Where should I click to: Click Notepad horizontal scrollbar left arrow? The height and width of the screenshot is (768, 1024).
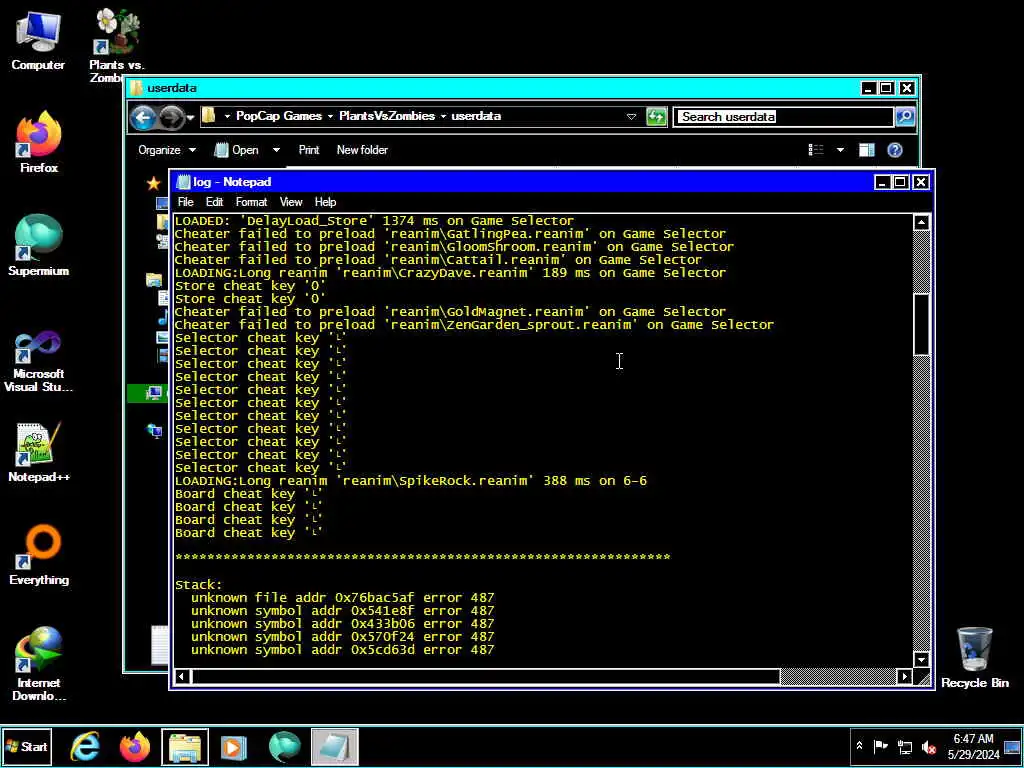pos(182,677)
